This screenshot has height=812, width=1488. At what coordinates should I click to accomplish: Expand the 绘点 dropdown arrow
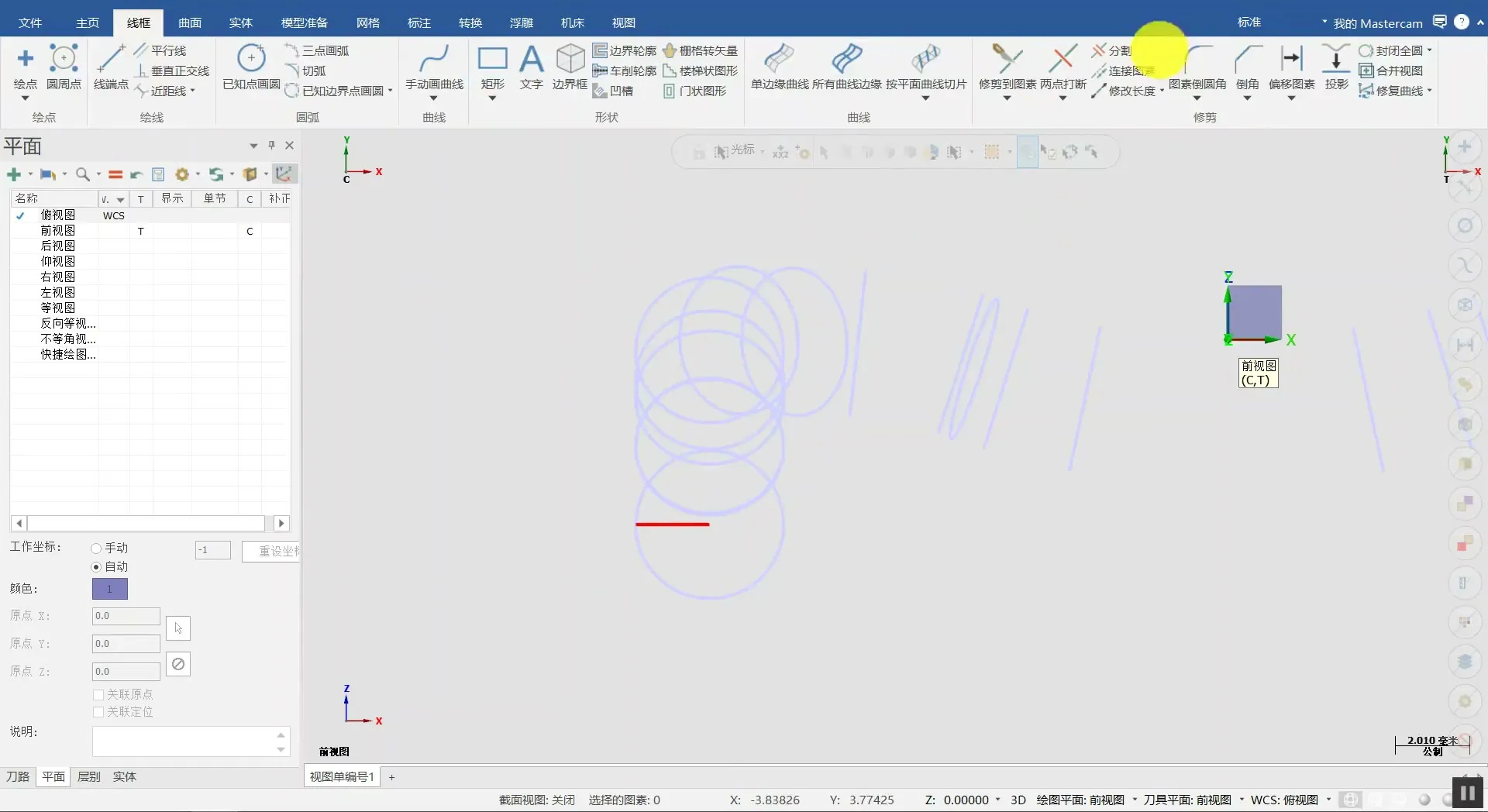coord(25,98)
